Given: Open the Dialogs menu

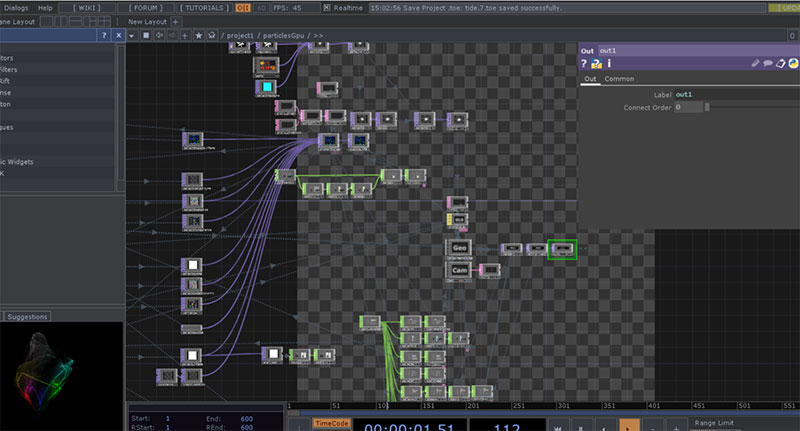Looking at the screenshot, I should pyautogui.click(x=16, y=8).
